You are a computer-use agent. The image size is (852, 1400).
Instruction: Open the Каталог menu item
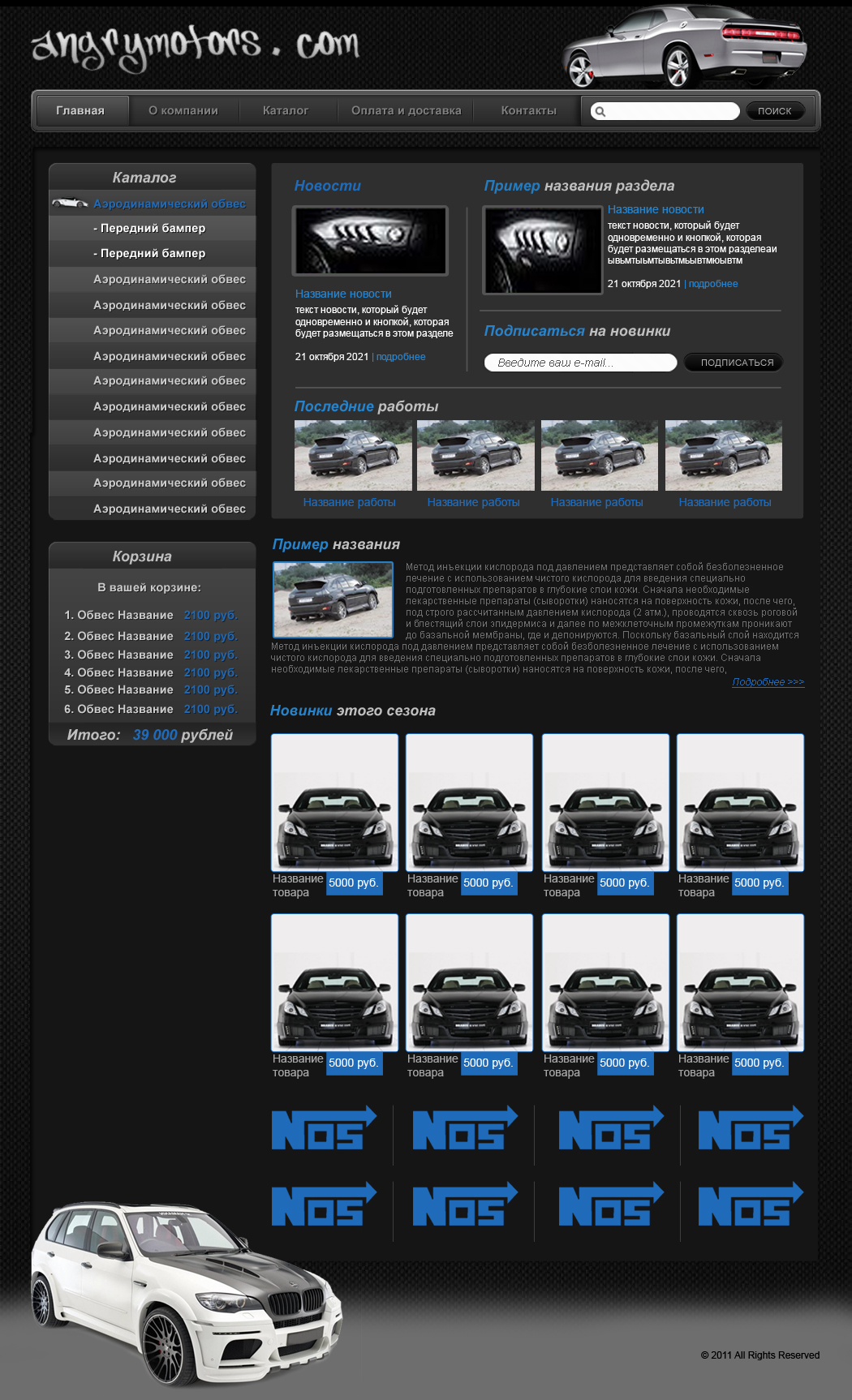point(286,110)
